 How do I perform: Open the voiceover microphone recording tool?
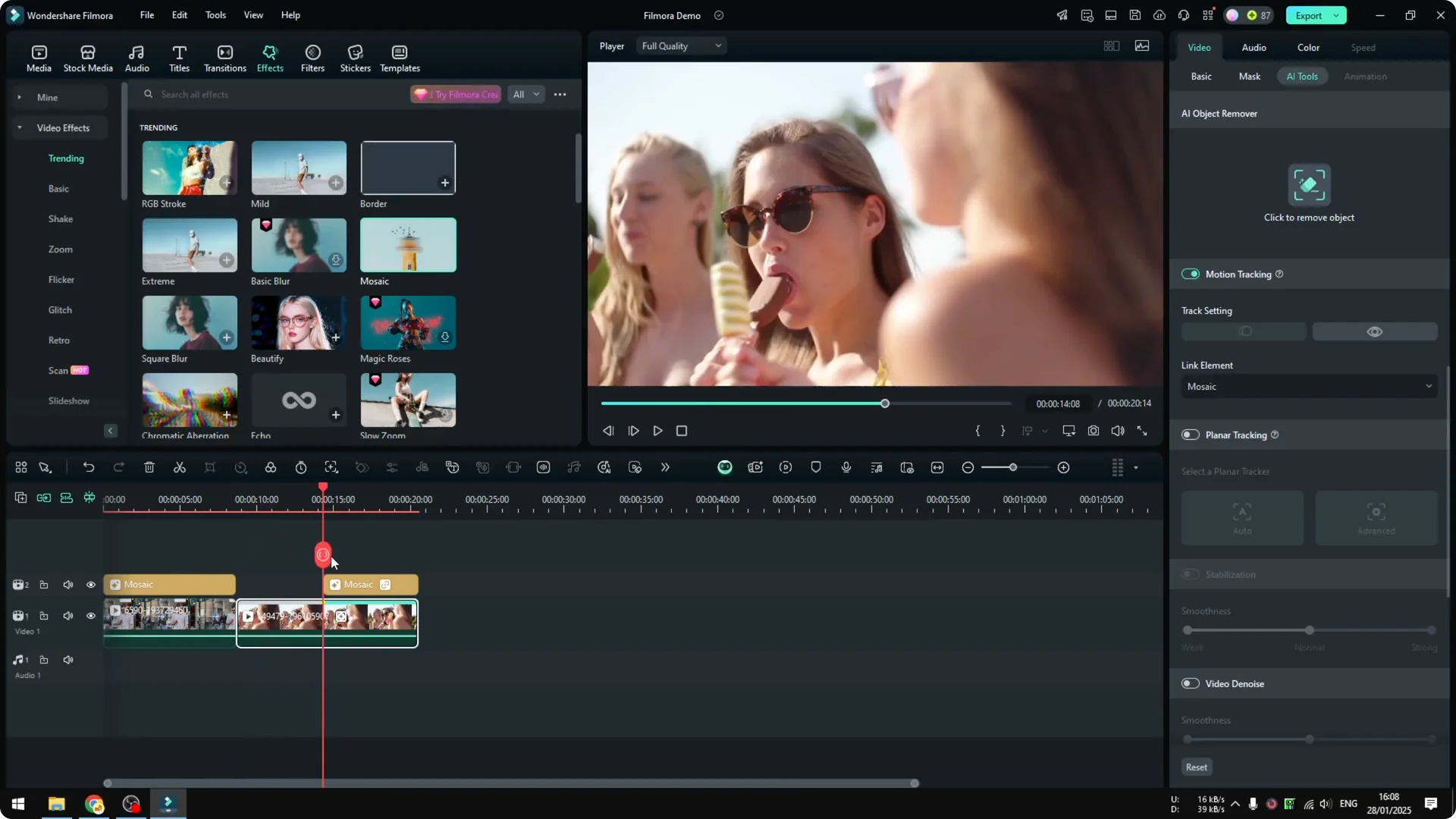(846, 467)
